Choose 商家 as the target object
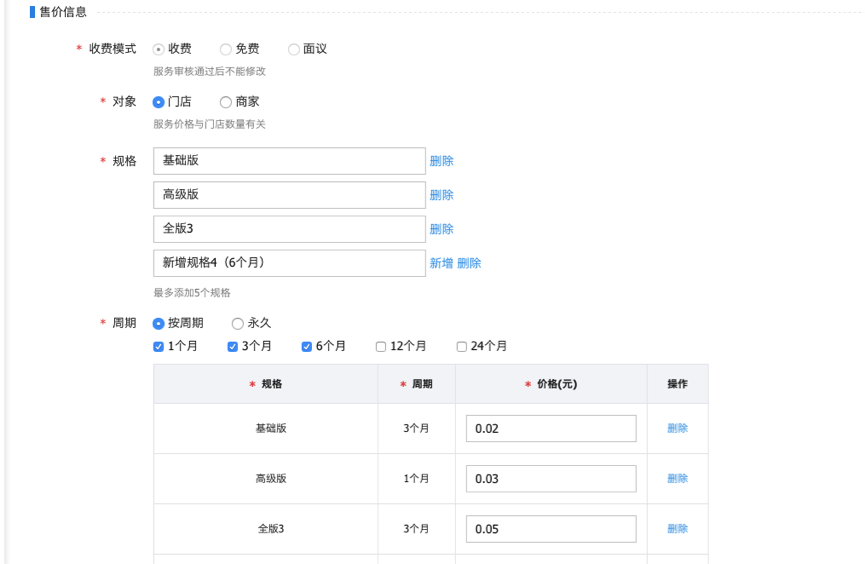Image resolution: width=865 pixels, height=564 pixels. pyautogui.click(x=226, y=102)
